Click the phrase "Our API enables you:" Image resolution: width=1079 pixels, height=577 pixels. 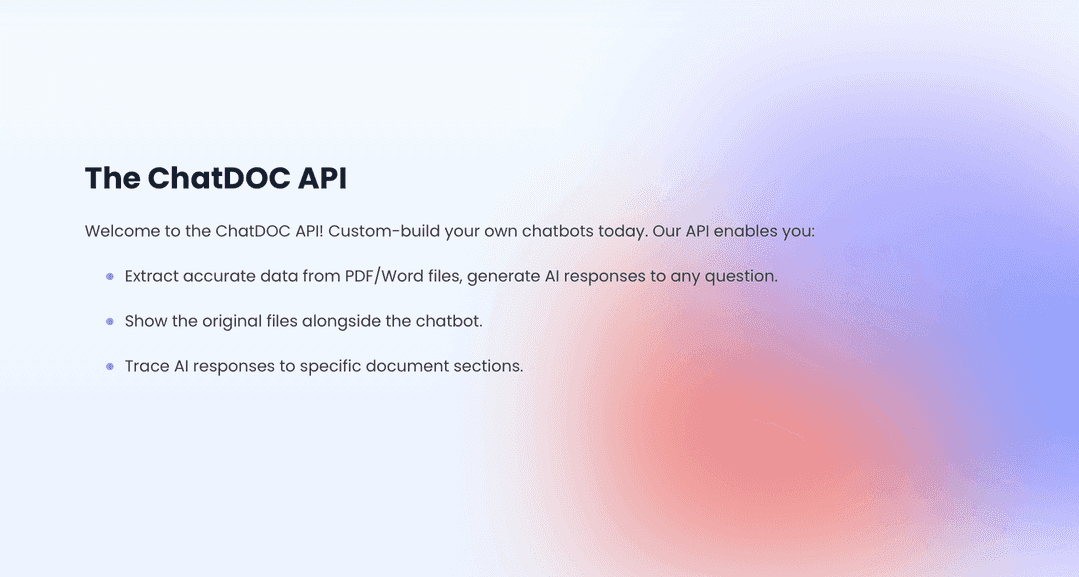(x=733, y=231)
